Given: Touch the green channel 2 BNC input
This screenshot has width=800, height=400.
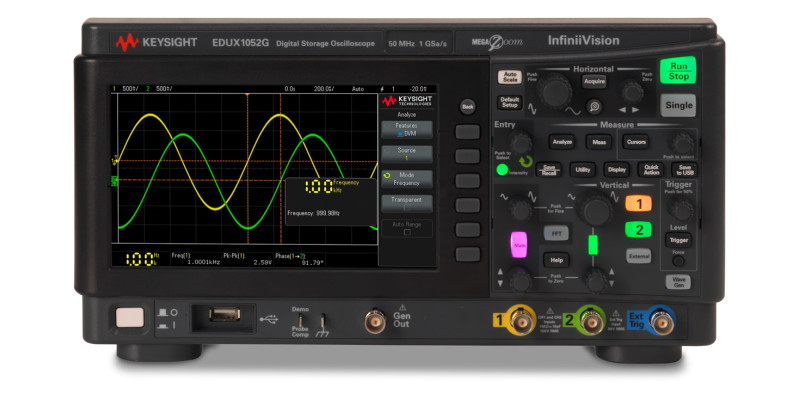Looking at the screenshot, I should 592,321.
